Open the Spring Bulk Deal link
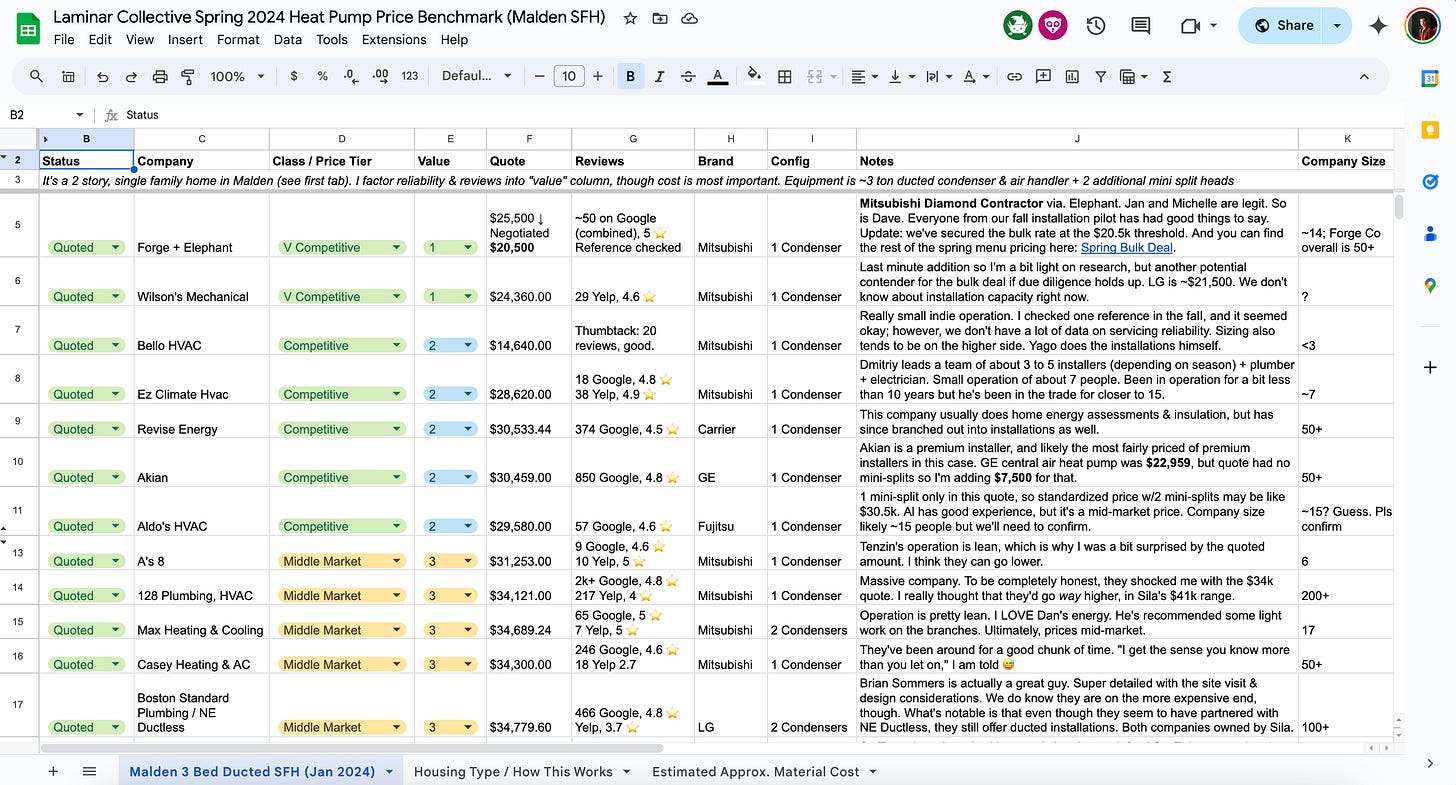Image resolution: width=1456 pixels, height=785 pixels. [x=1127, y=247]
